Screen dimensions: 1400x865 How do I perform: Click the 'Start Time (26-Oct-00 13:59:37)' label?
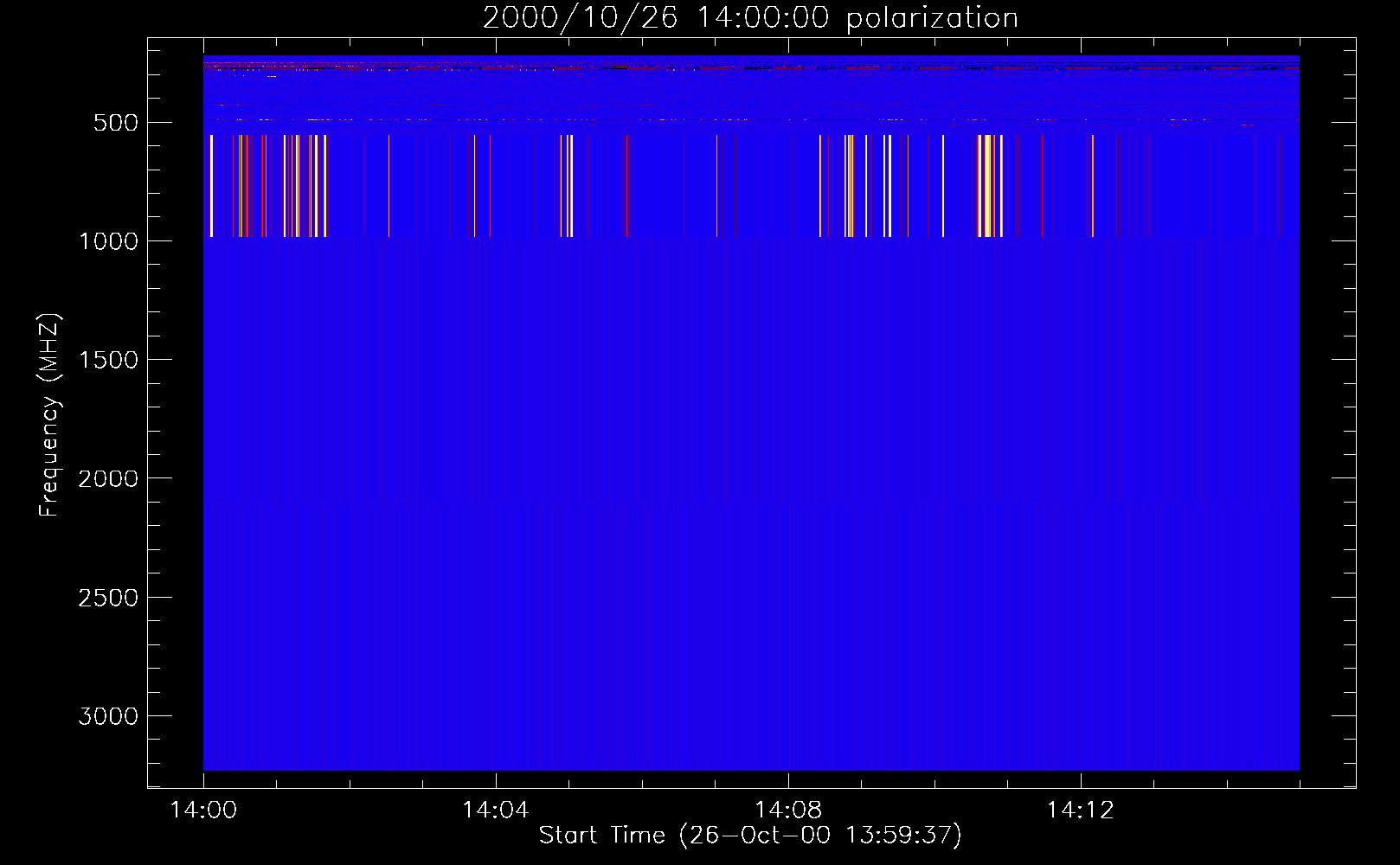(750, 835)
